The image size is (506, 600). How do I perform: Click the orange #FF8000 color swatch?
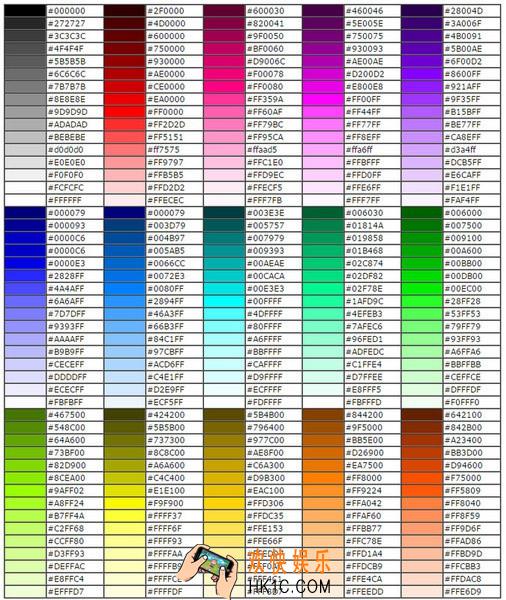click(323, 478)
